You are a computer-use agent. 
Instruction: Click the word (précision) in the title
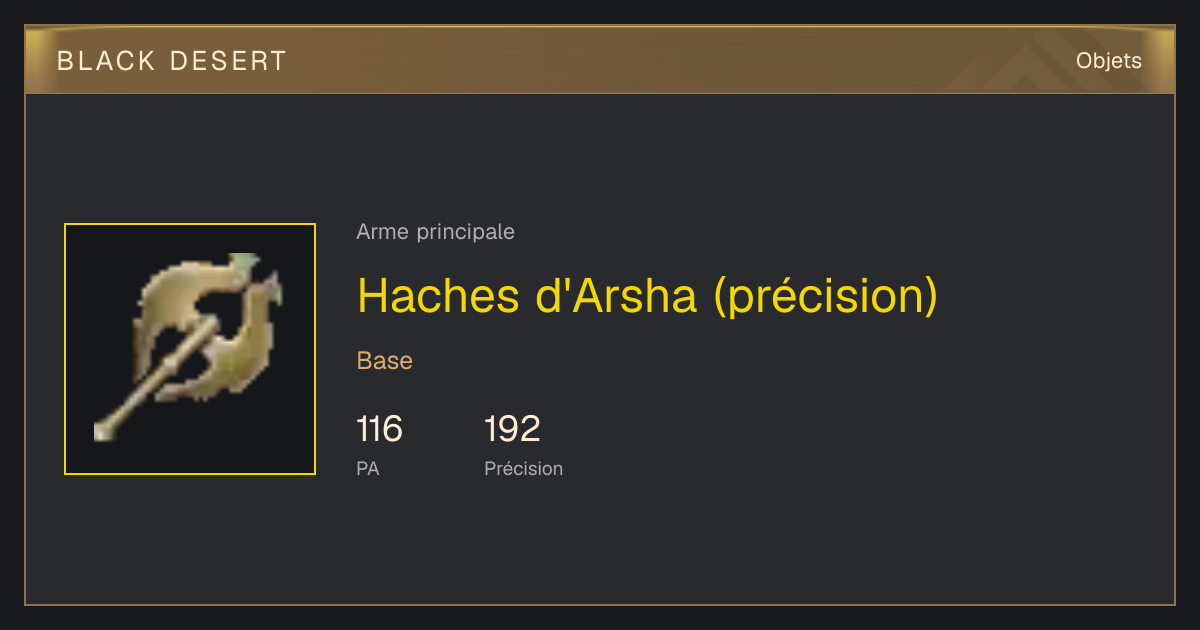coord(826,296)
